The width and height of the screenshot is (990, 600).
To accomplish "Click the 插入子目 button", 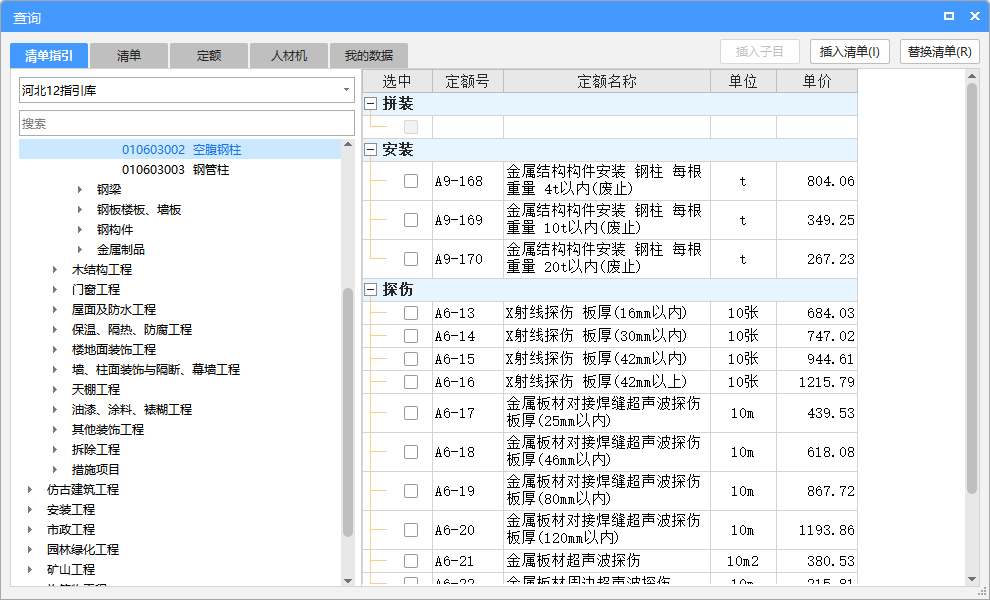I will click(760, 52).
